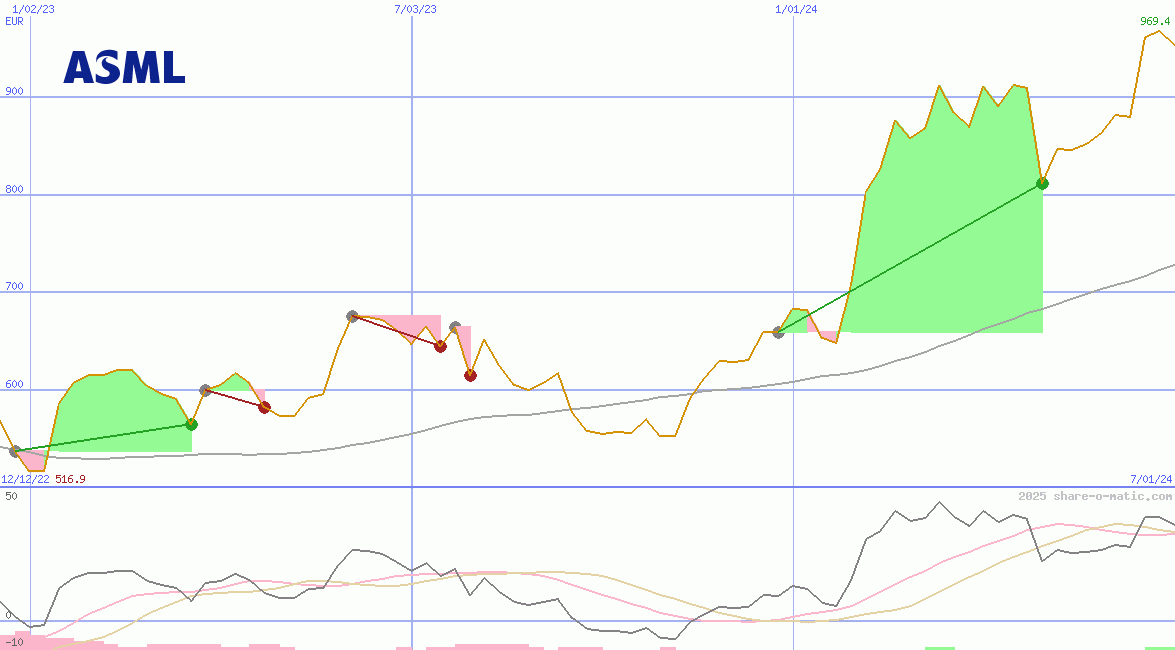
Task: Click the 516.9 price label in red
Action: [69, 478]
